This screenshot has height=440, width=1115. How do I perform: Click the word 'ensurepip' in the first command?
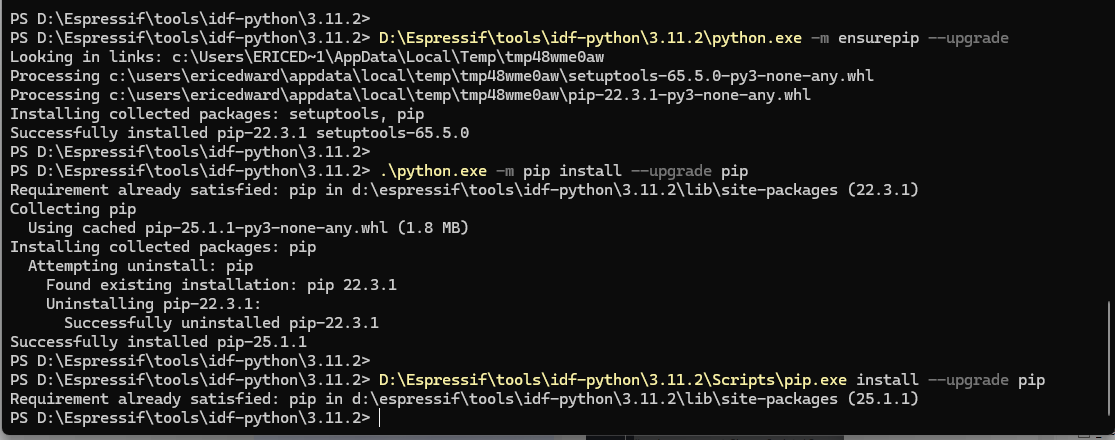(x=879, y=38)
